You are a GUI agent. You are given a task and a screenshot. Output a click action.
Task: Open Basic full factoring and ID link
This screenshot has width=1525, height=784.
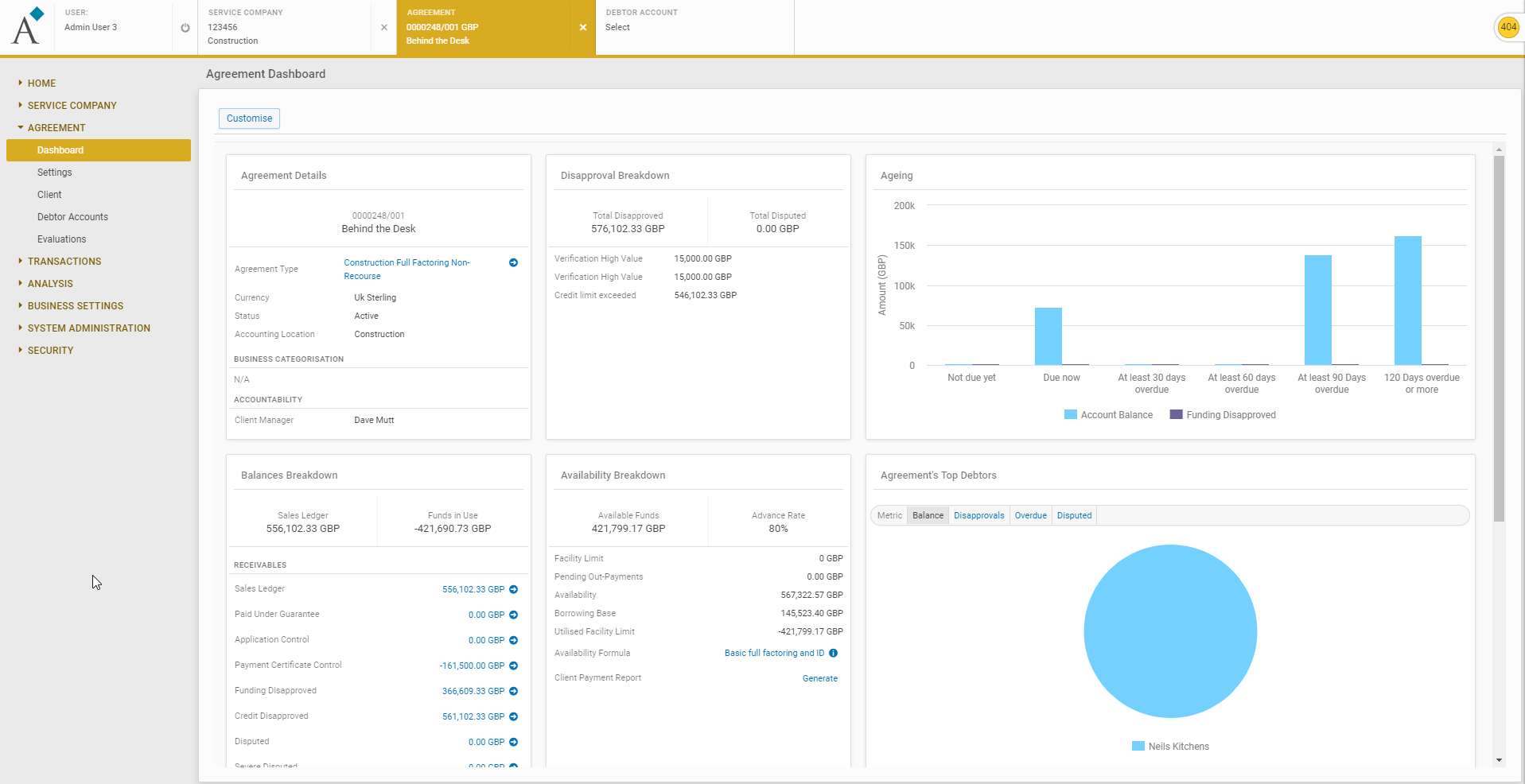pos(774,653)
